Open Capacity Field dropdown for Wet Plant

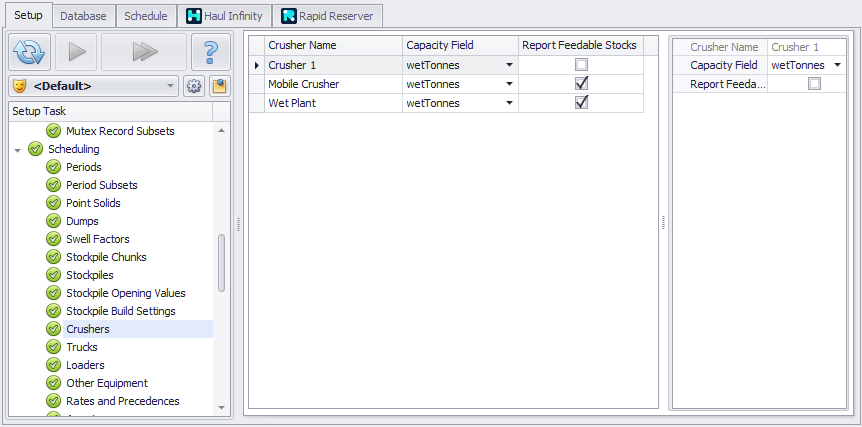[x=510, y=103]
